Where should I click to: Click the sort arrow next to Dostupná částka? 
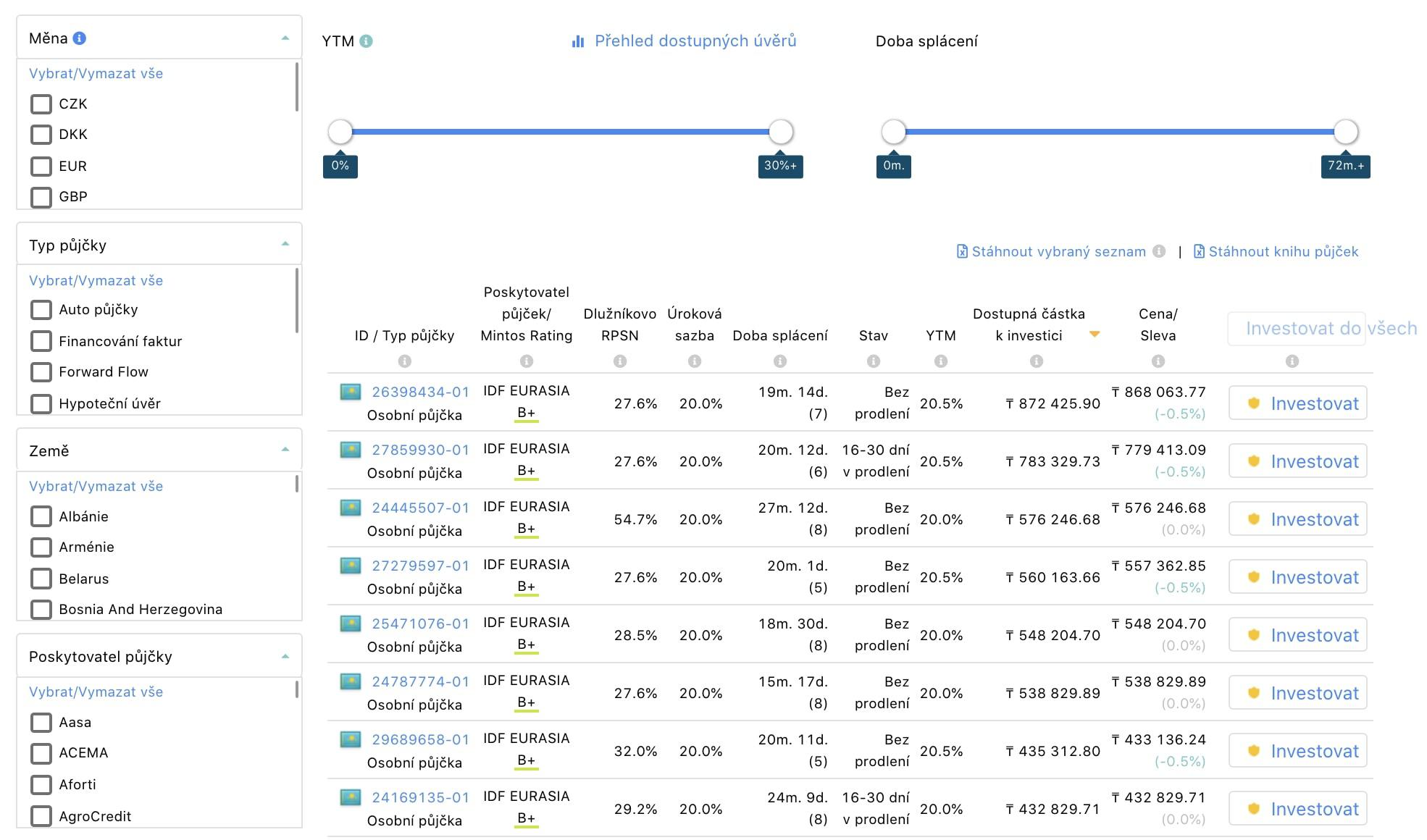(x=1095, y=335)
